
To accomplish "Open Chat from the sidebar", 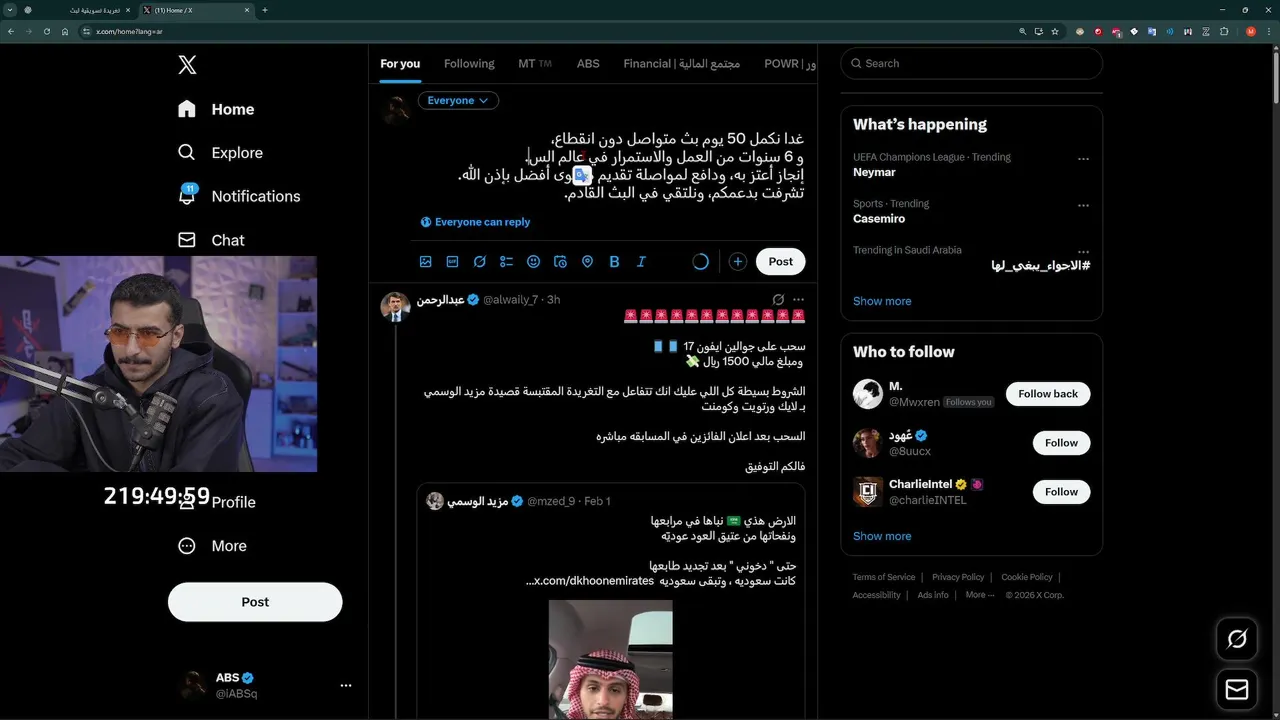I will click(x=211, y=240).
